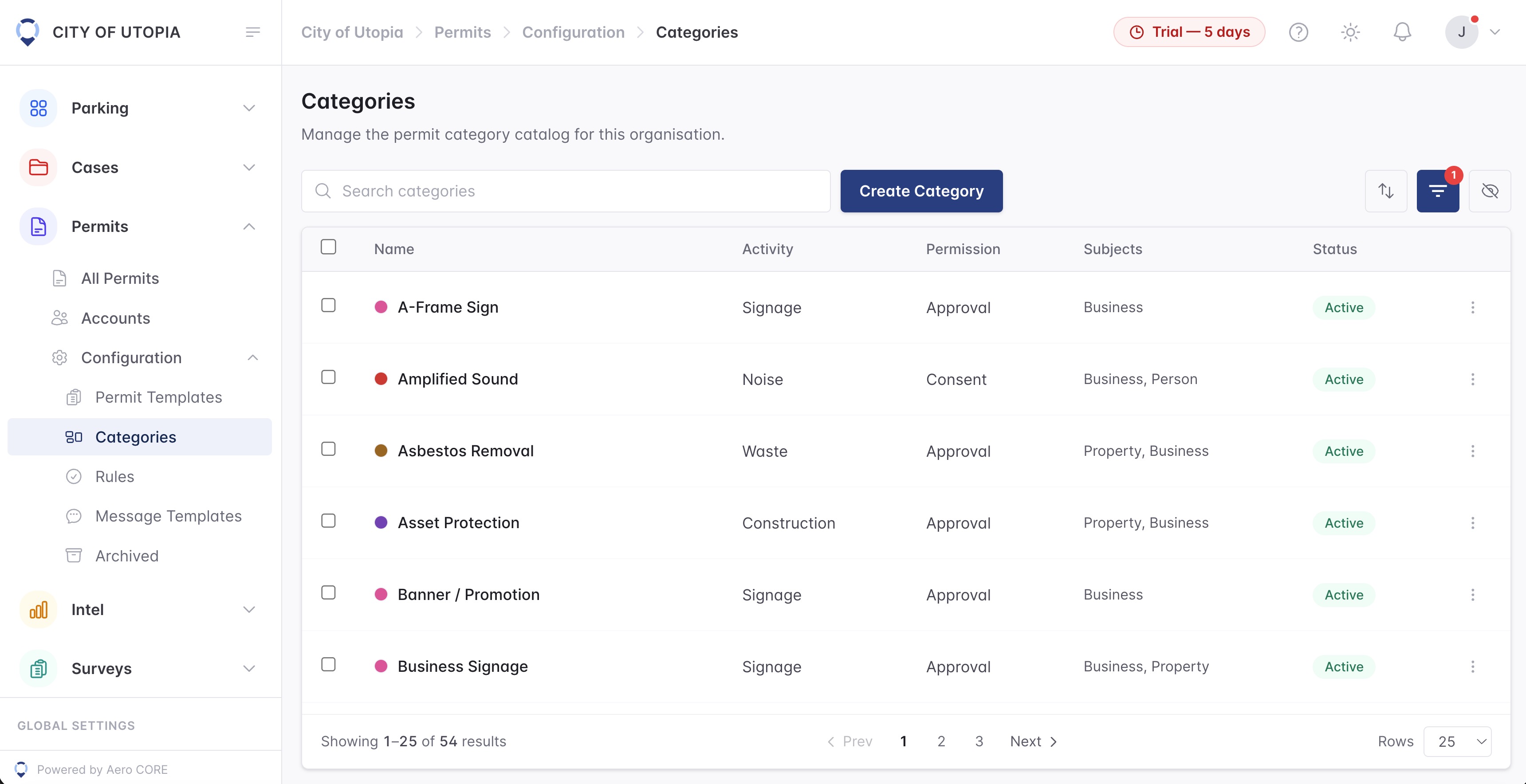Click the Permits breadcrumb link
1526x784 pixels.
pyautogui.click(x=463, y=32)
